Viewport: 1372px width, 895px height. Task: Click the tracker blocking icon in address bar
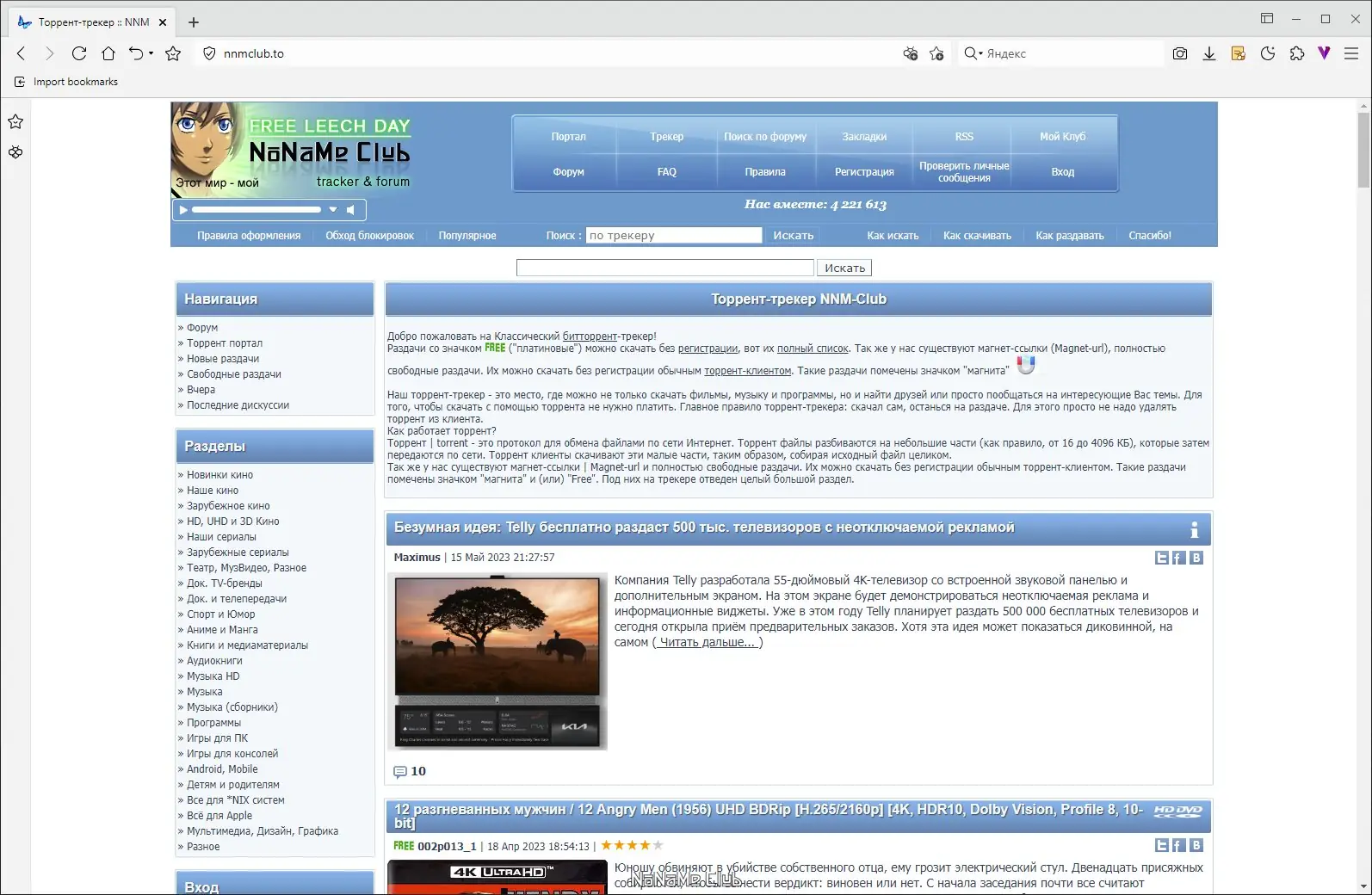point(910,53)
